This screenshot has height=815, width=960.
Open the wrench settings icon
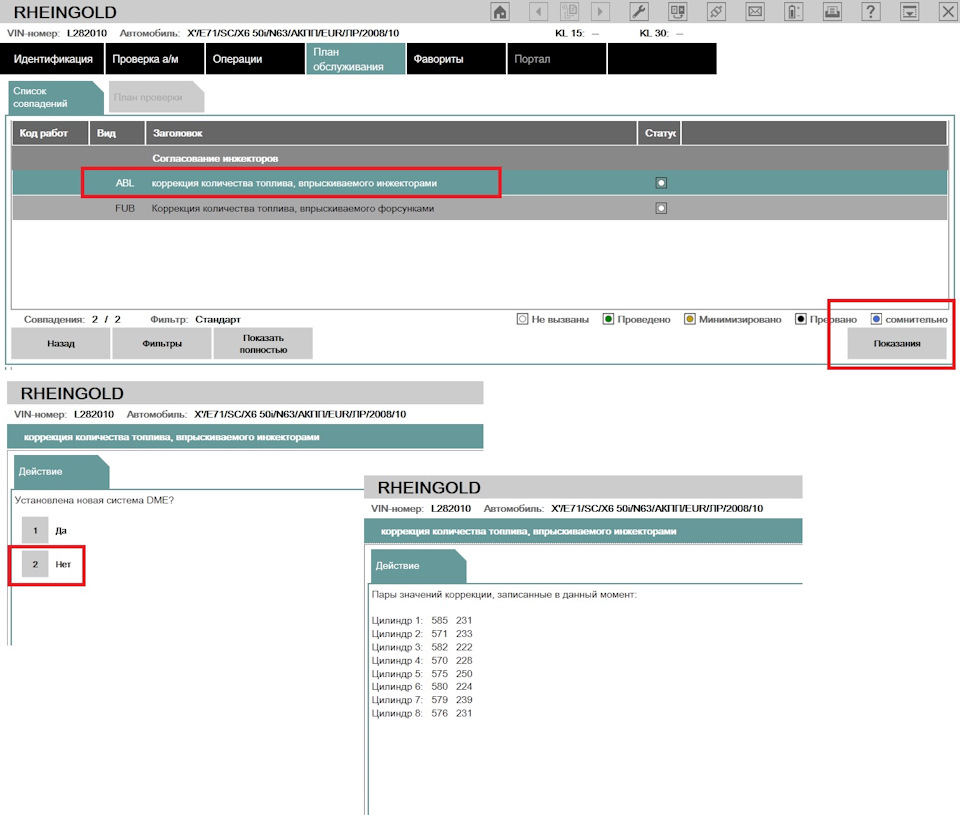point(639,12)
